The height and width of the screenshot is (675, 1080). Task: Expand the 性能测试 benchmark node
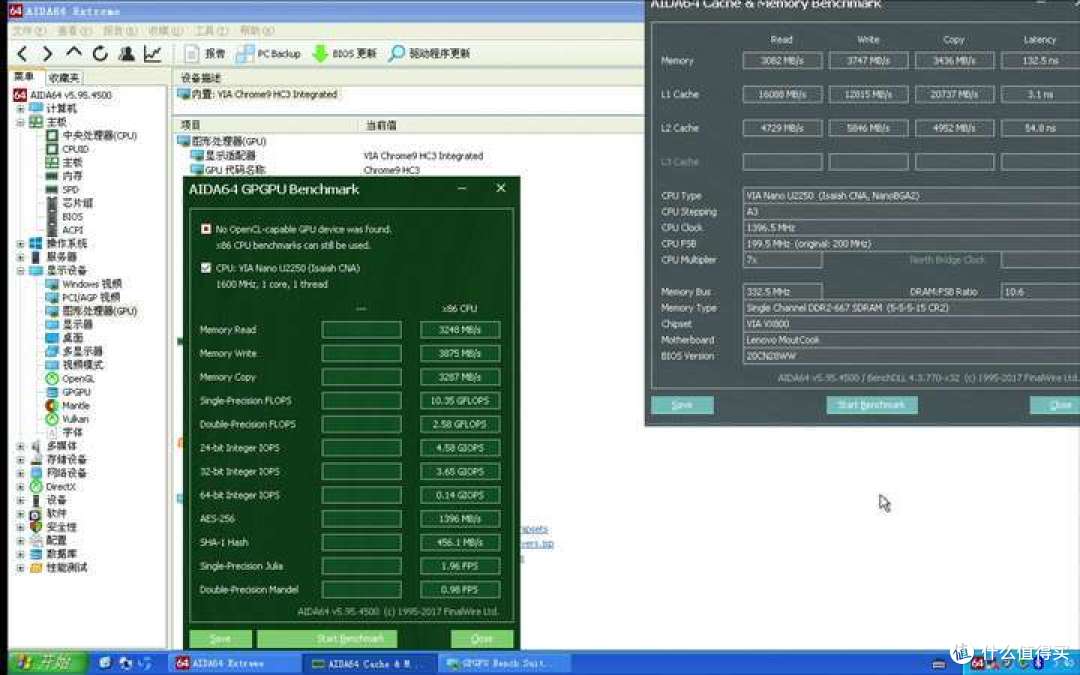(21, 568)
